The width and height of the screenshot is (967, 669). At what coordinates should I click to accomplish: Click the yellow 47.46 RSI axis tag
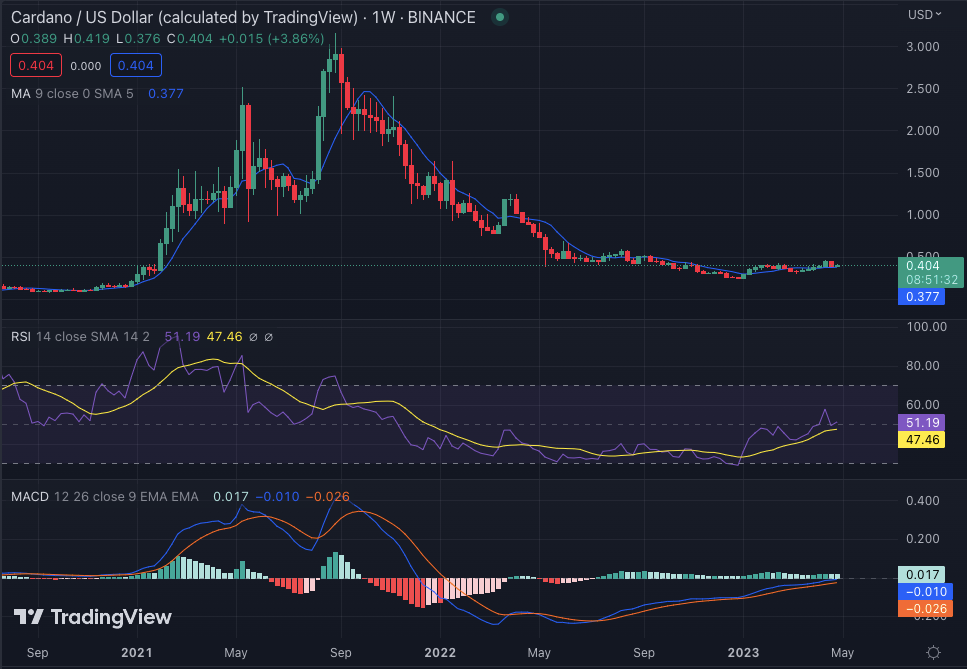[922, 440]
